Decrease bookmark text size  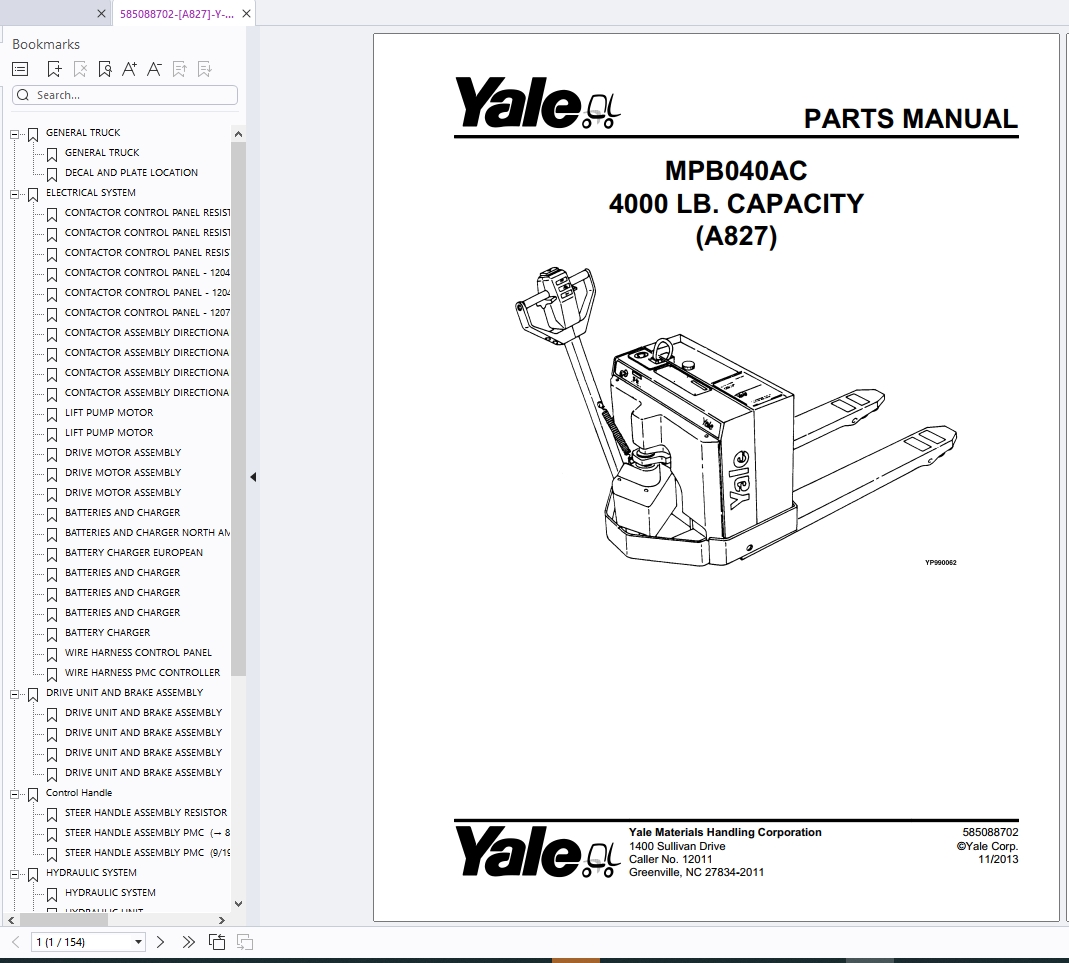coord(155,69)
